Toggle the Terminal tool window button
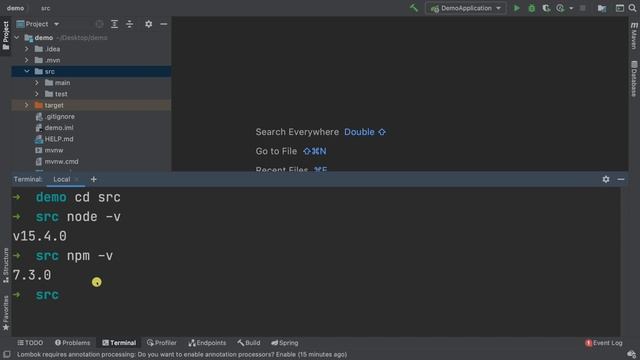Screen dimensions: 640x360 [119, 343]
